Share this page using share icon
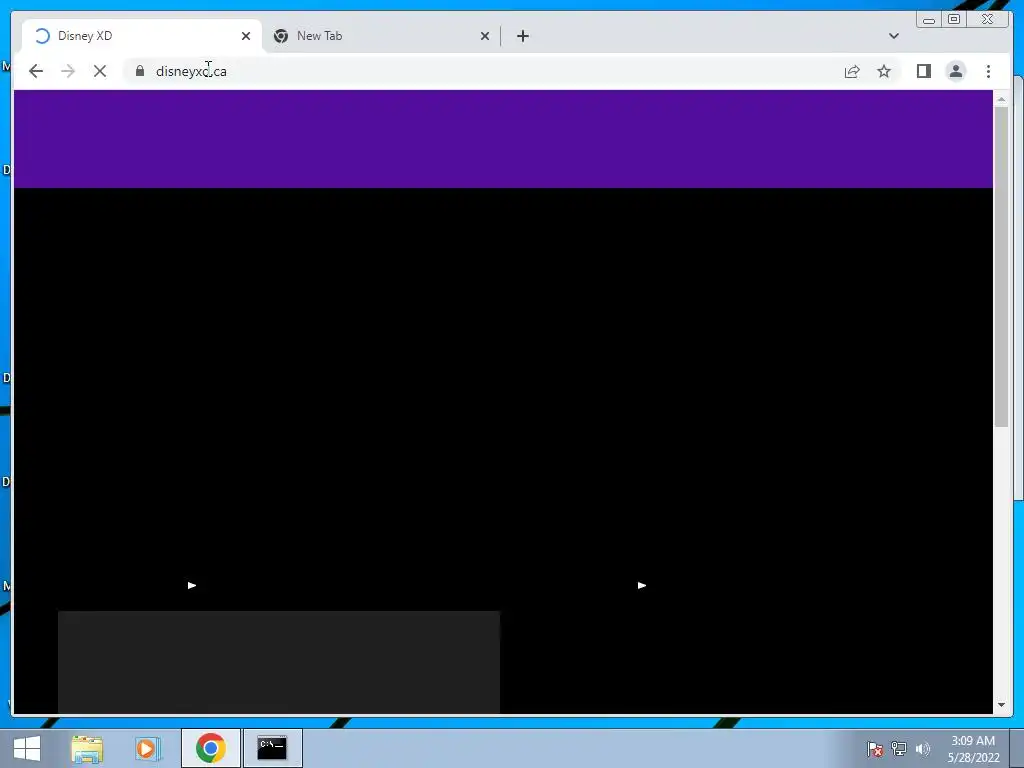 852,71
